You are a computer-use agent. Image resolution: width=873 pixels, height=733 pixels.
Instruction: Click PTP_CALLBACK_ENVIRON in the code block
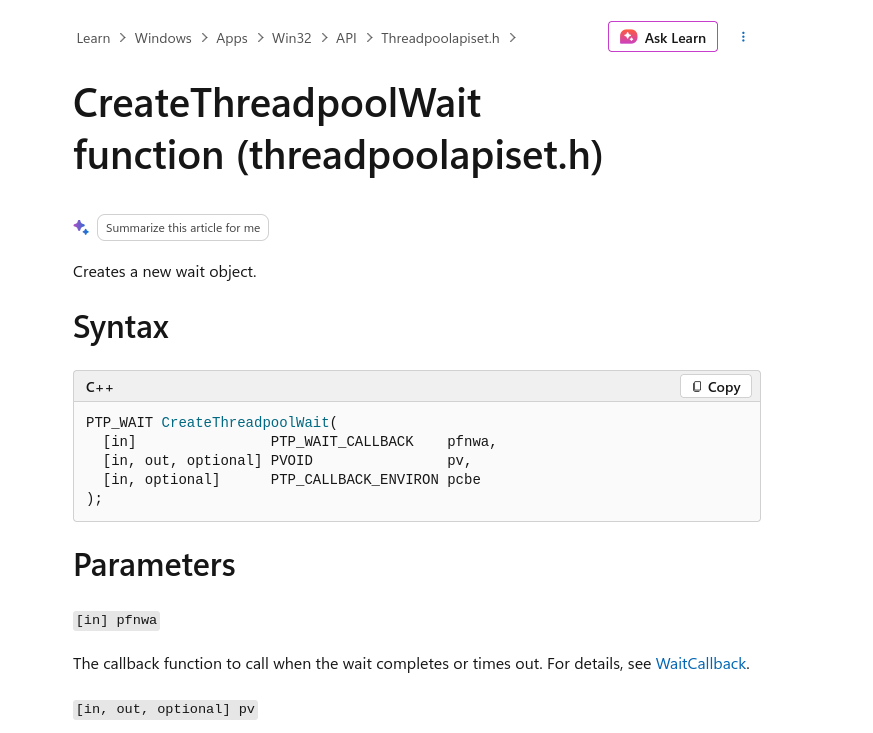354,480
